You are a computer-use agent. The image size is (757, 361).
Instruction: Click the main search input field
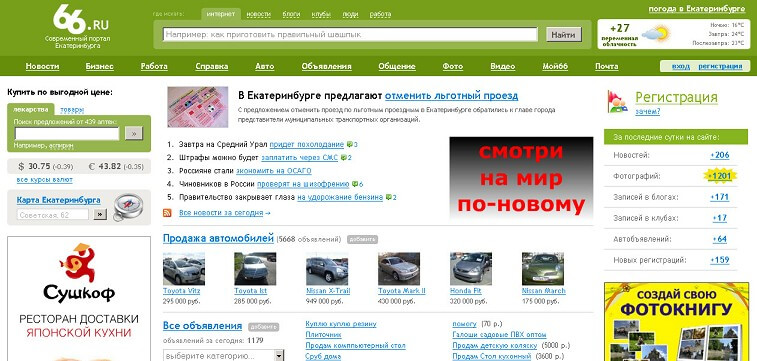click(350, 34)
